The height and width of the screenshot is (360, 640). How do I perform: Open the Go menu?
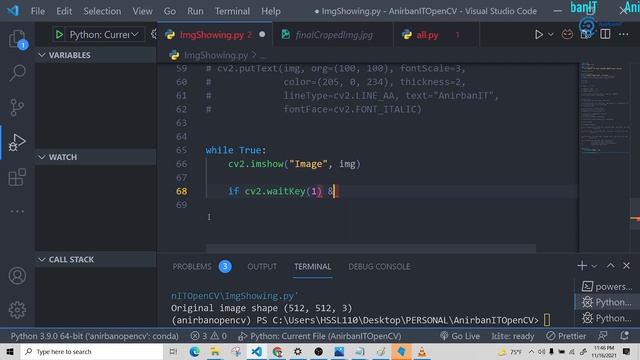click(x=169, y=11)
